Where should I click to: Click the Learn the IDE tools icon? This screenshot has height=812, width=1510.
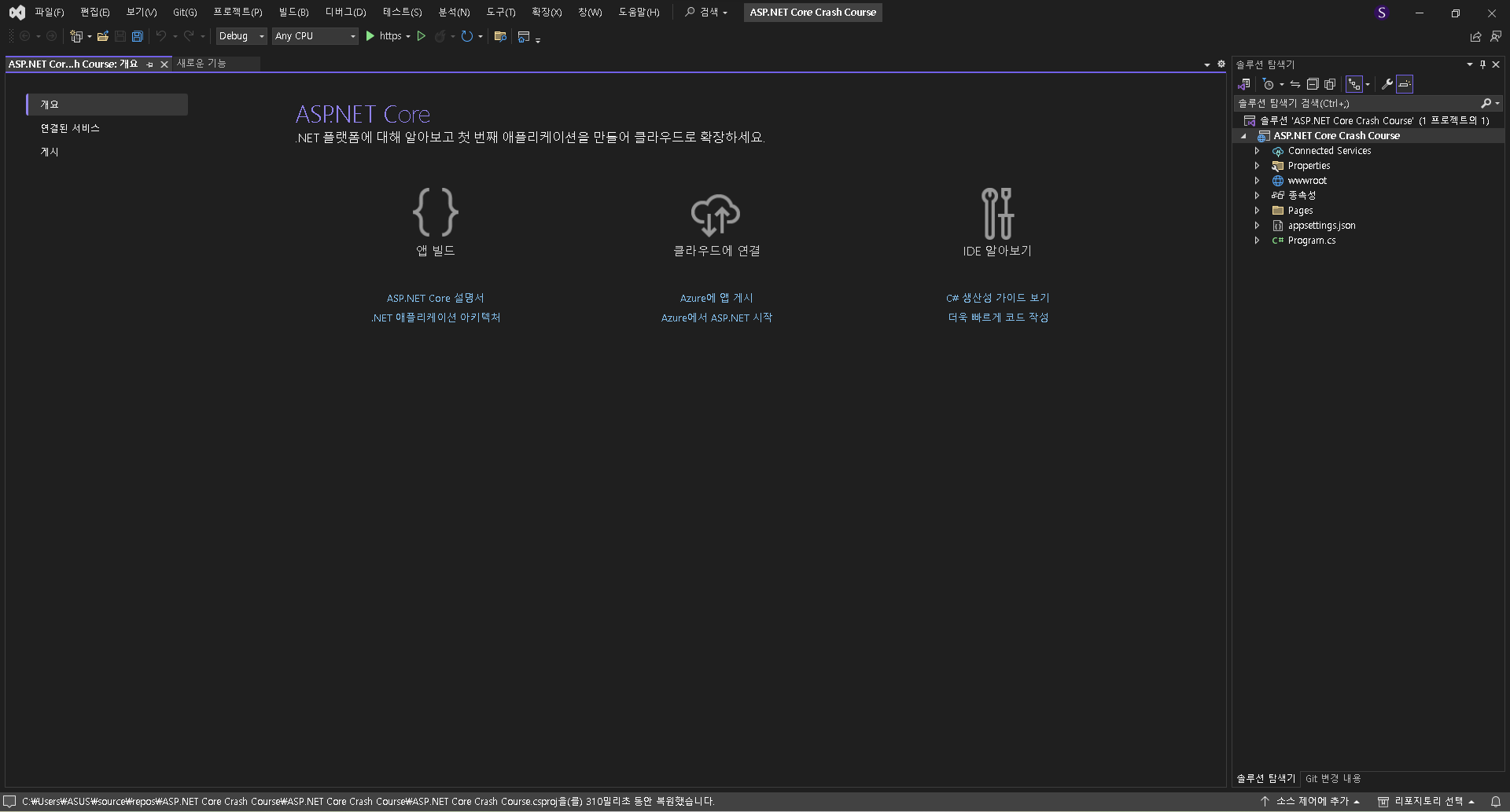pyautogui.click(x=997, y=213)
